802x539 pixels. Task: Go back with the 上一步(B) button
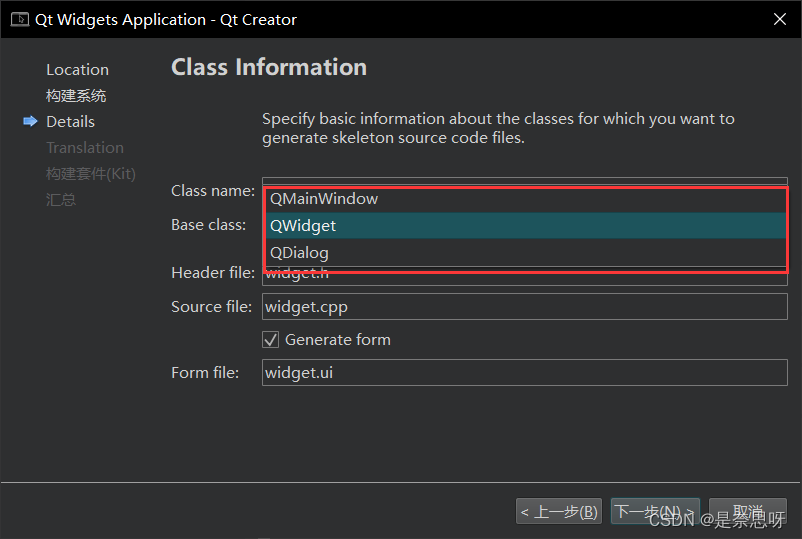click(559, 511)
